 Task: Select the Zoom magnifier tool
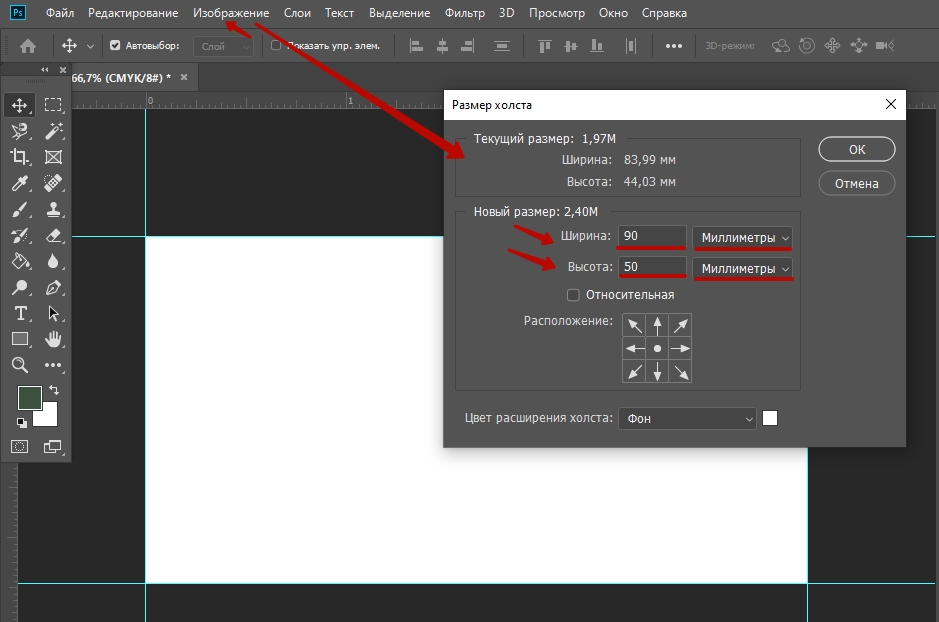(x=19, y=365)
